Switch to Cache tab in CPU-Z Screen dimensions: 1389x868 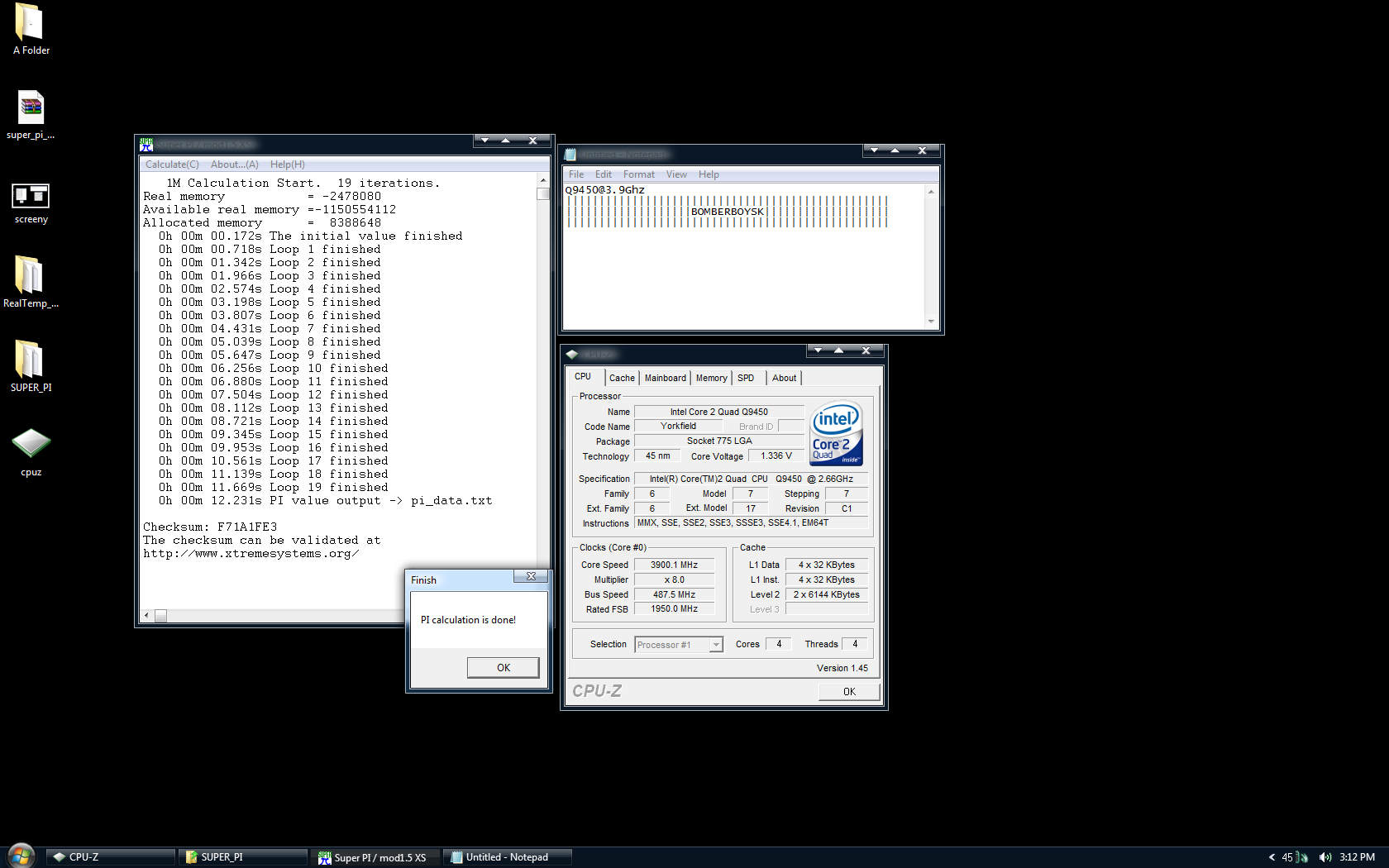click(x=622, y=378)
